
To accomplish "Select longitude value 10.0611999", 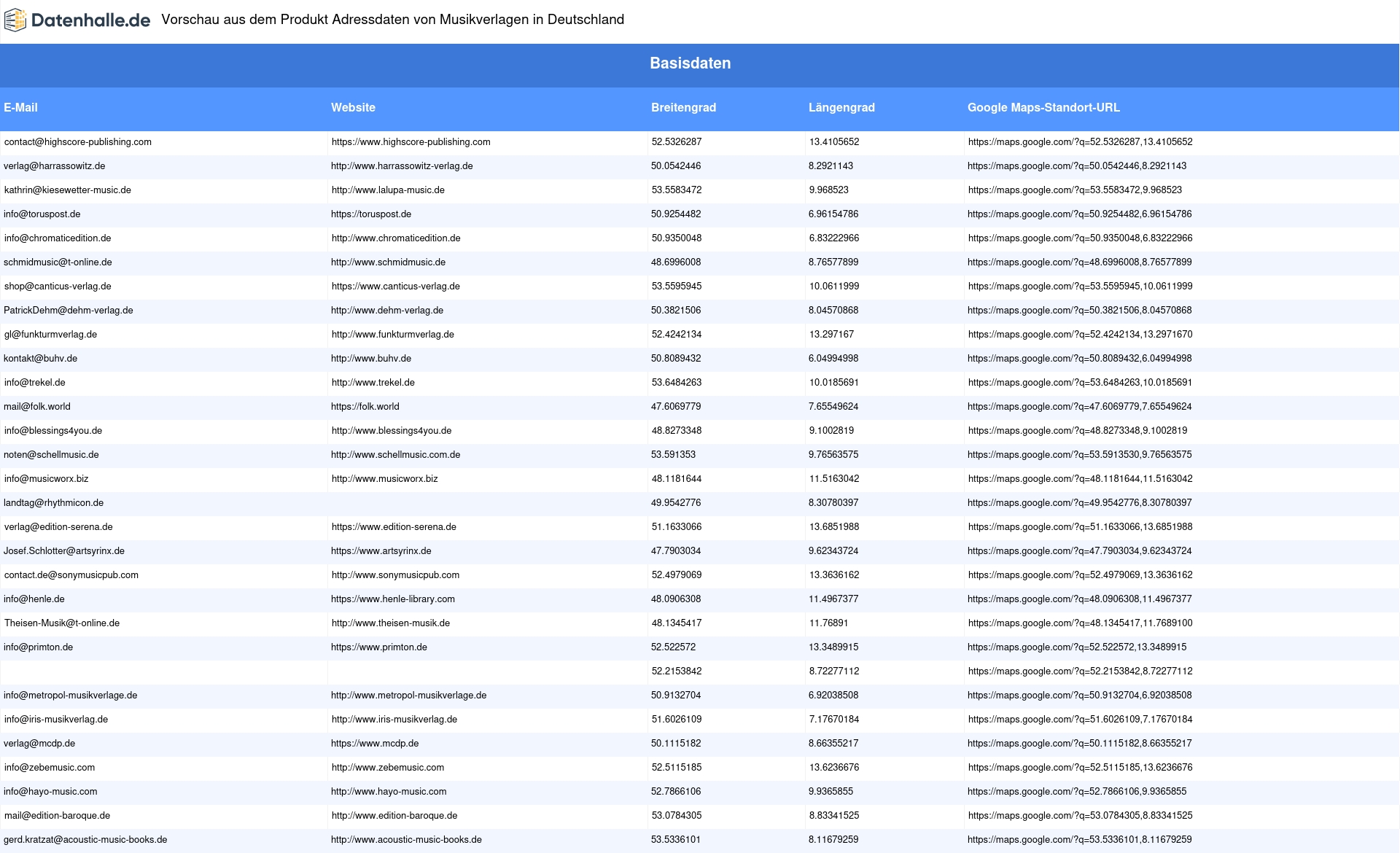I will point(834,287).
